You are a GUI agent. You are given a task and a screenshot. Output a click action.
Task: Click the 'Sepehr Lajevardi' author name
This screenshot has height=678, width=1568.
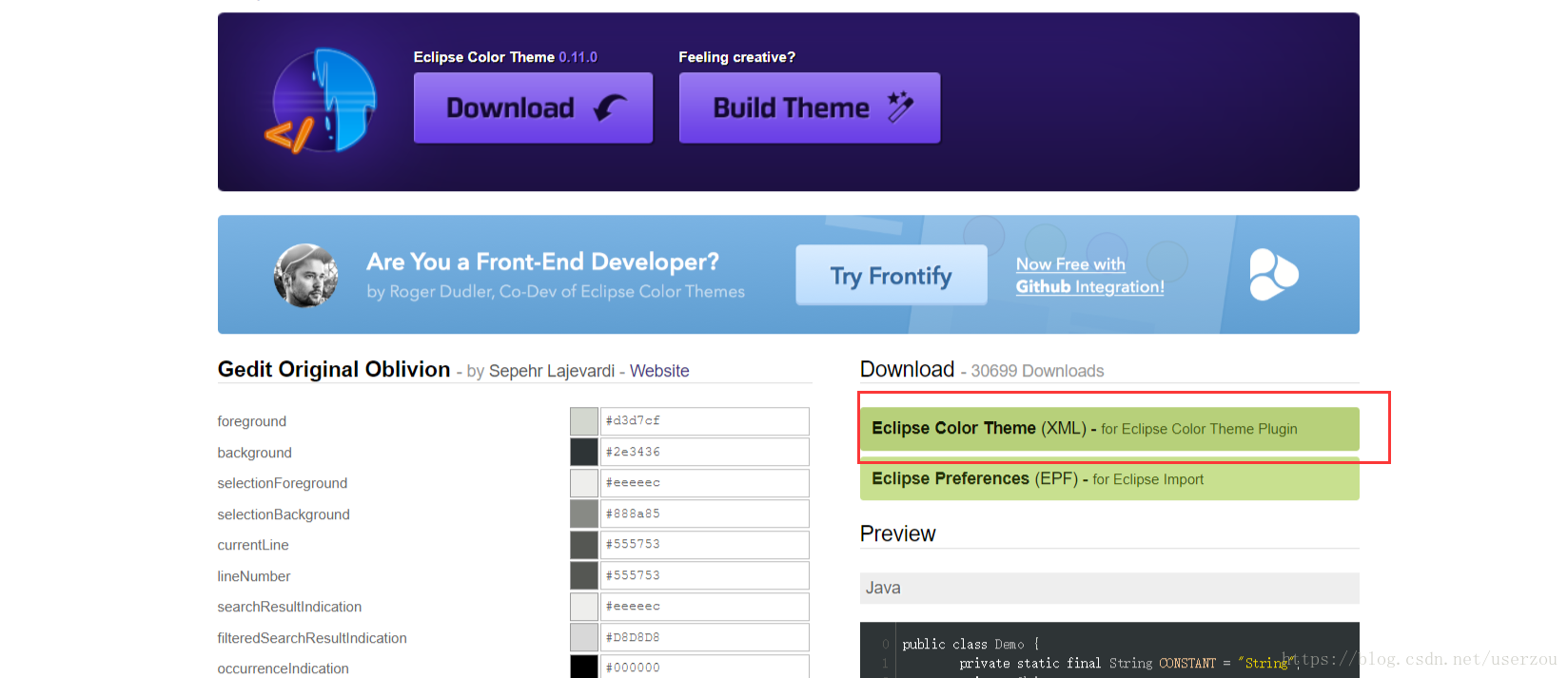(552, 371)
